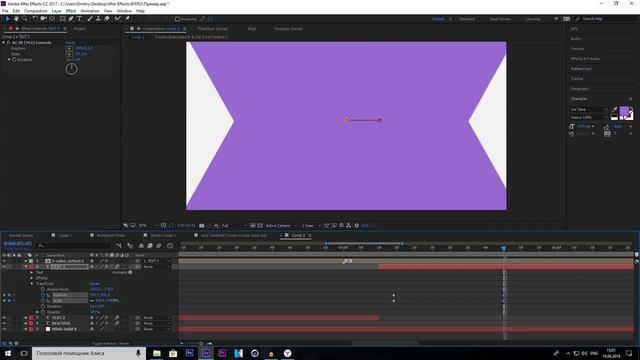Switch to the Project panel tab

80,29
